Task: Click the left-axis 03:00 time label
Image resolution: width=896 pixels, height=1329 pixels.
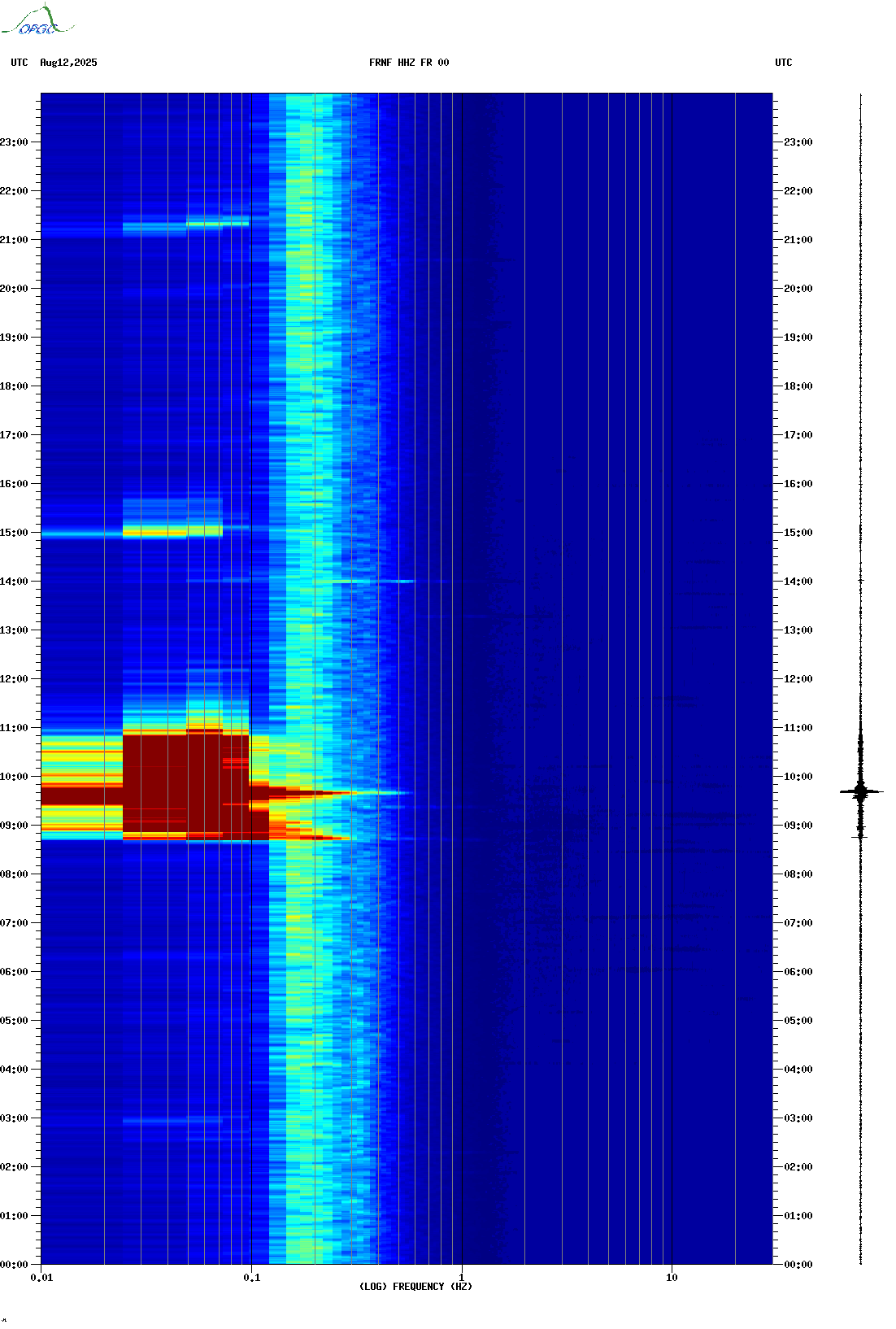Action: pyautogui.click(x=14, y=1118)
